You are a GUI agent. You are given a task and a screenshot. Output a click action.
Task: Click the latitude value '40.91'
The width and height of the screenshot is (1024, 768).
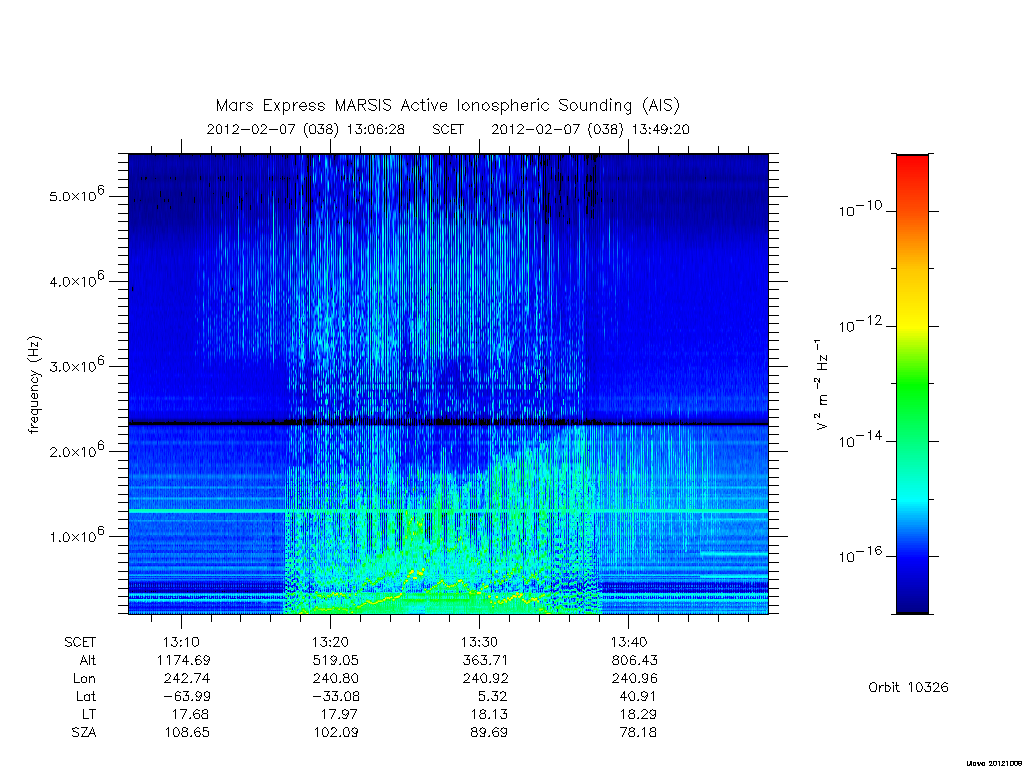[x=637, y=696]
